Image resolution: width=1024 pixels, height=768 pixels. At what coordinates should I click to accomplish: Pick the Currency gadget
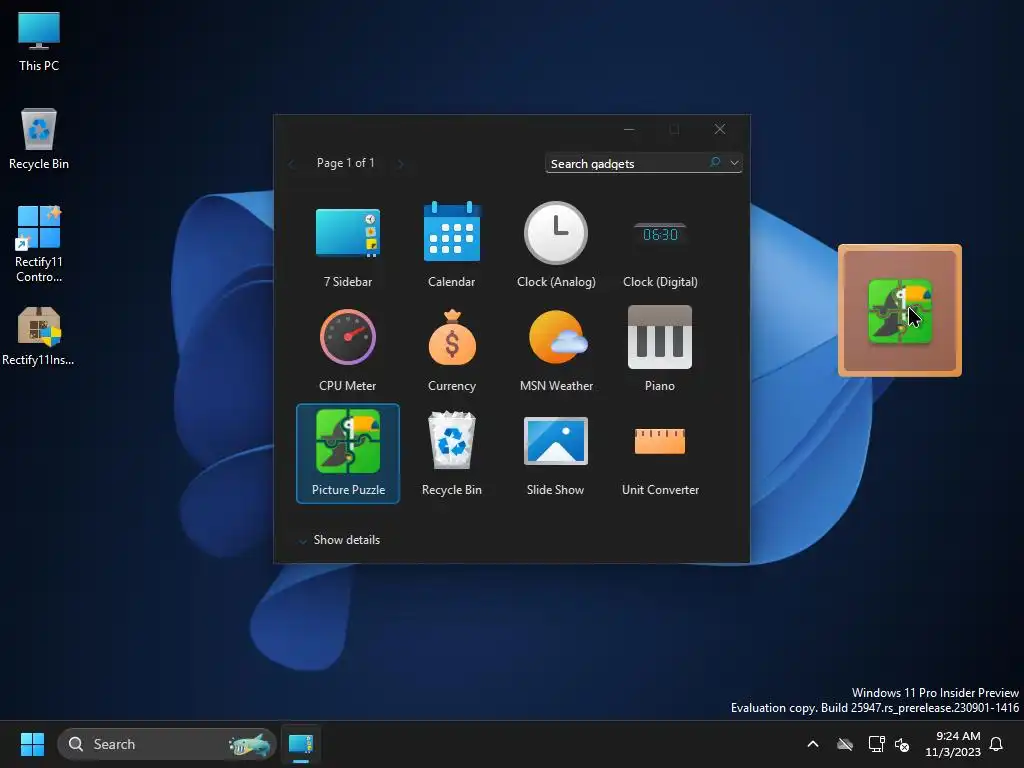pos(451,349)
